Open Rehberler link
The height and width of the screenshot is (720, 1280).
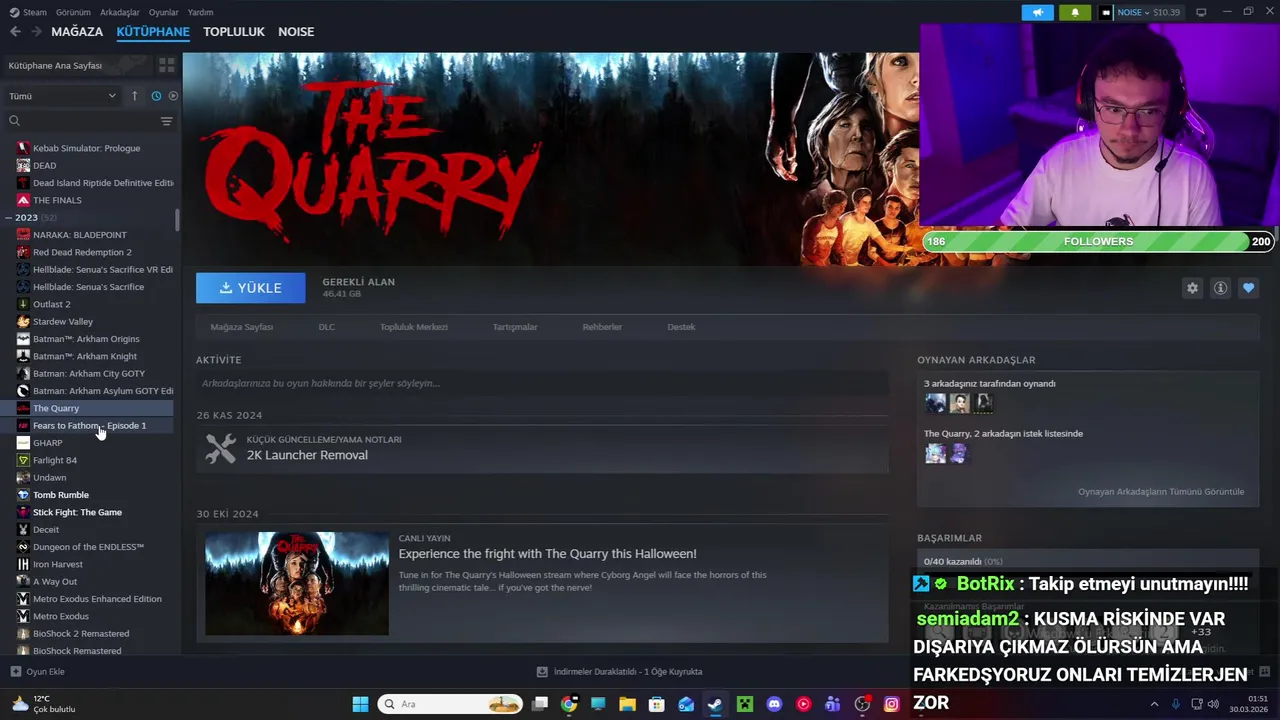602,327
